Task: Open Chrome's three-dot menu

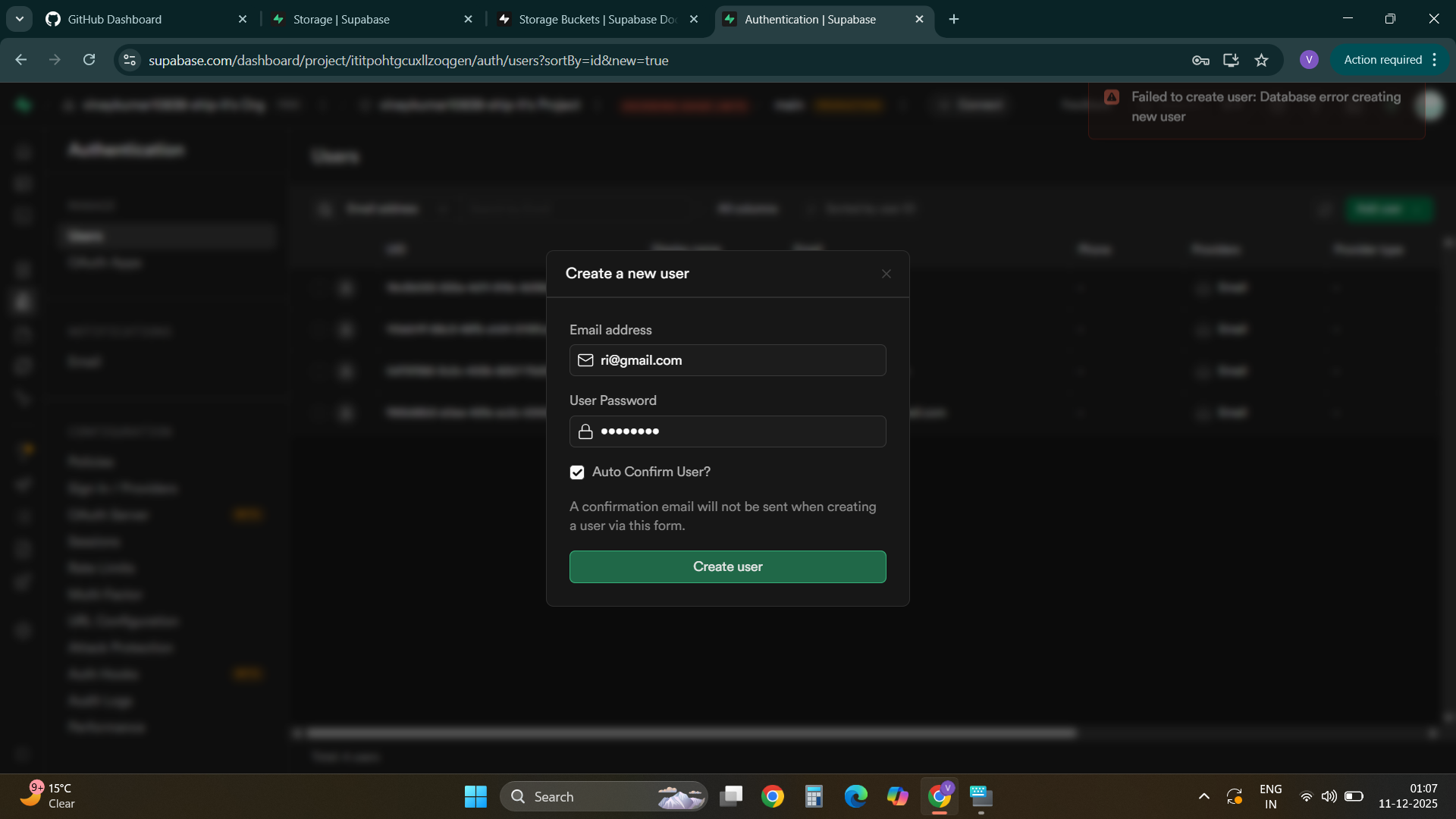Action: (1435, 60)
